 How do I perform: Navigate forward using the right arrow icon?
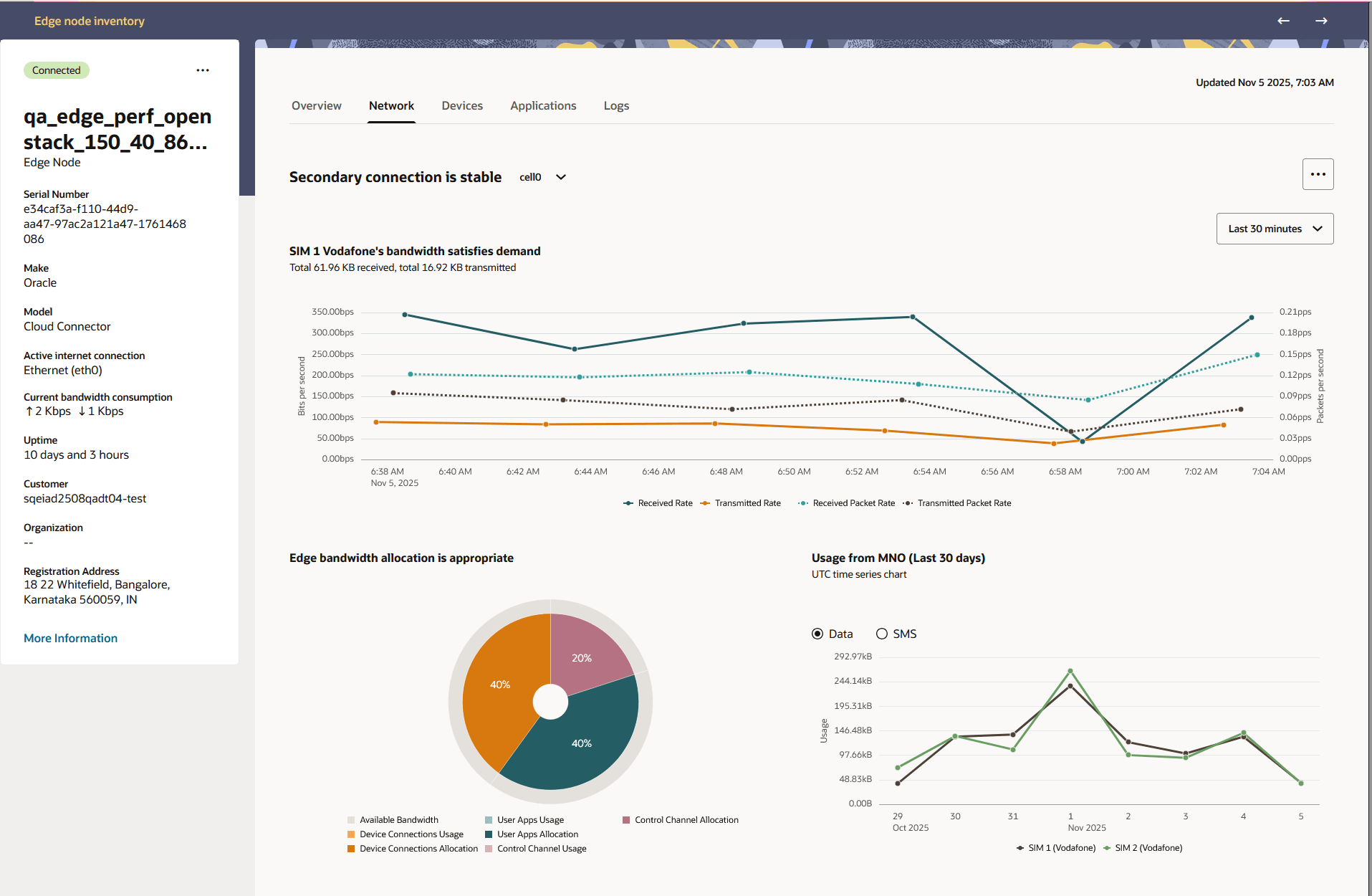point(1321,21)
